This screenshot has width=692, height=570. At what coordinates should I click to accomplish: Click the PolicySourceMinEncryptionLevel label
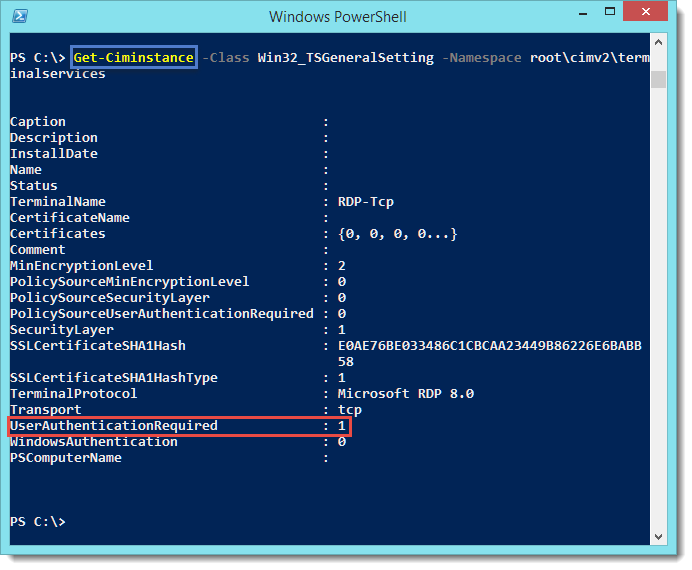[x=130, y=281]
